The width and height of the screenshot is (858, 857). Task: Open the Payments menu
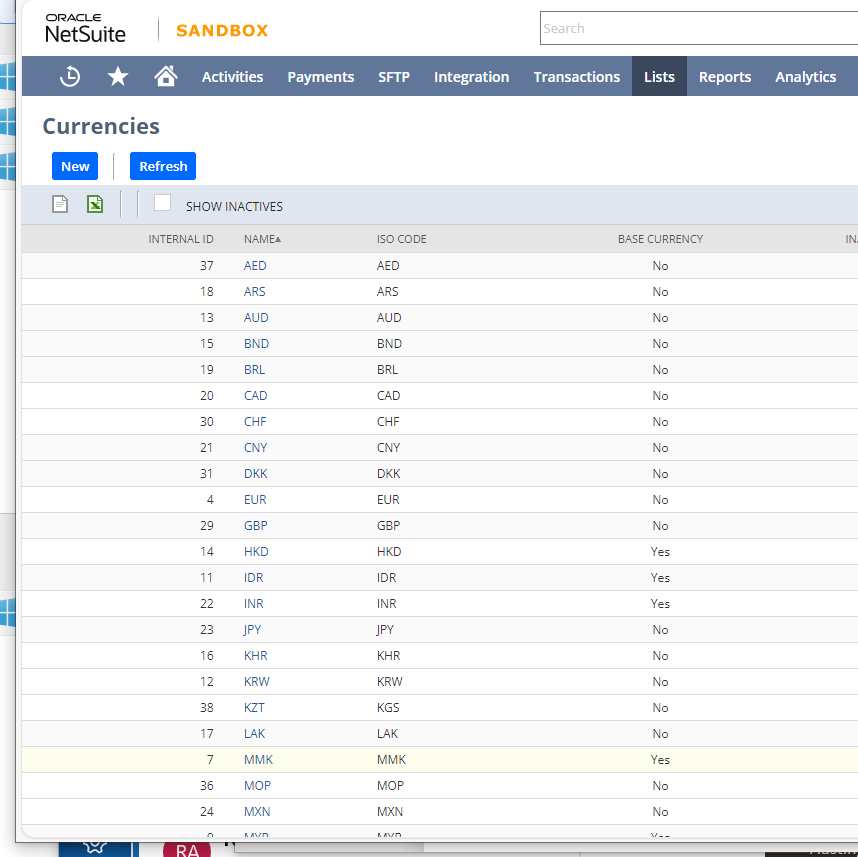pyautogui.click(x=321, y=77)
